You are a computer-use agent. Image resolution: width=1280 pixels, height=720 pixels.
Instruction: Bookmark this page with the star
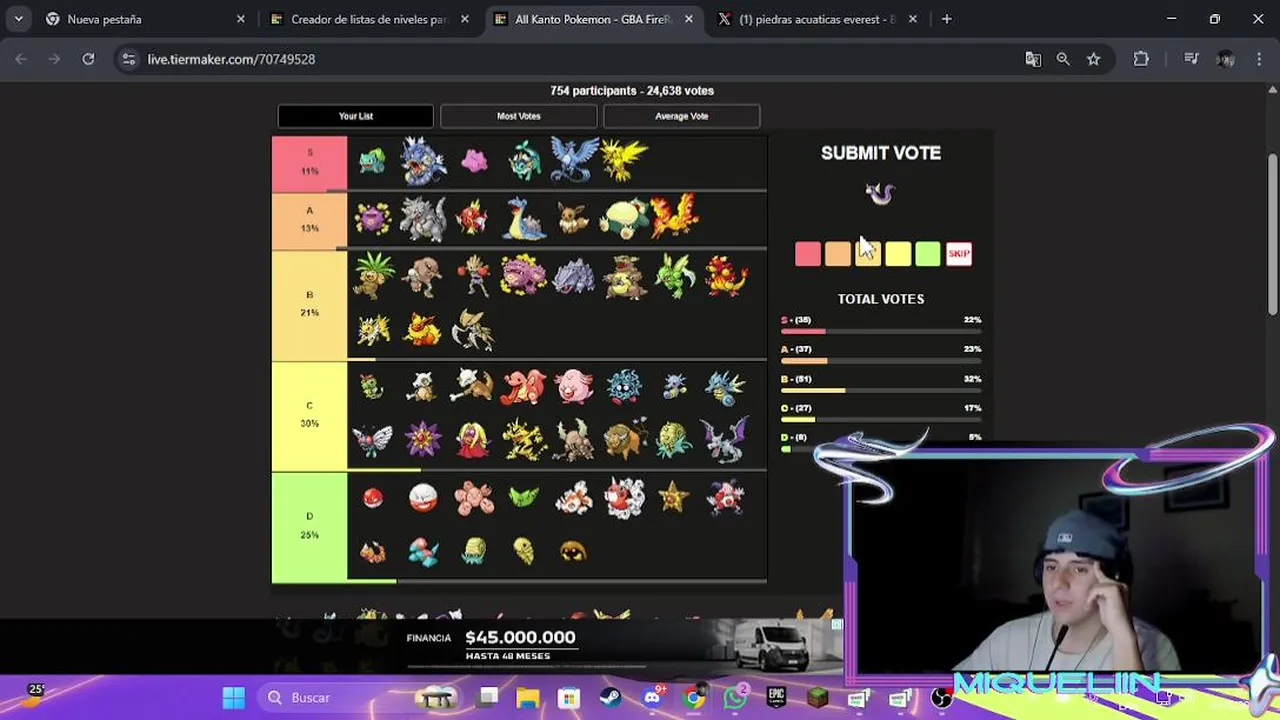pyautogui.click(x=1093, y=59)
